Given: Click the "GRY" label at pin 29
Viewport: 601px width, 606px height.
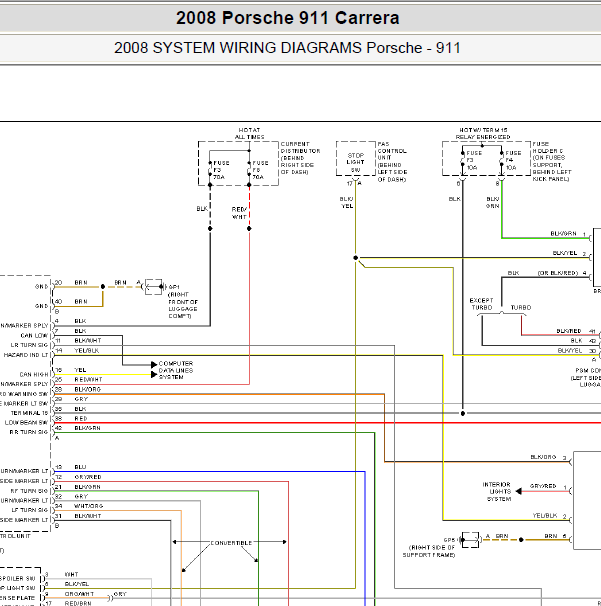Looking at the screenshot, I should coord(81,399).
